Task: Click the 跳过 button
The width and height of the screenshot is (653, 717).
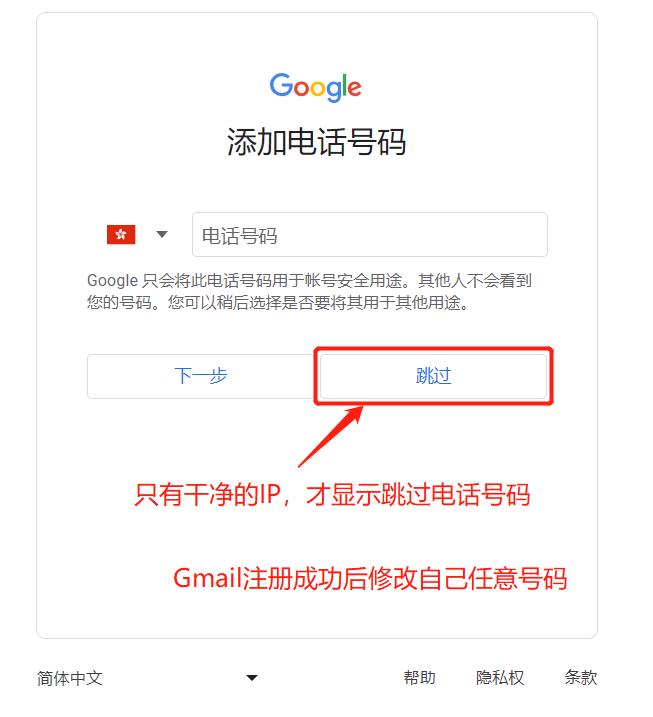Action: pyautogui.click(x=433, y=376)
